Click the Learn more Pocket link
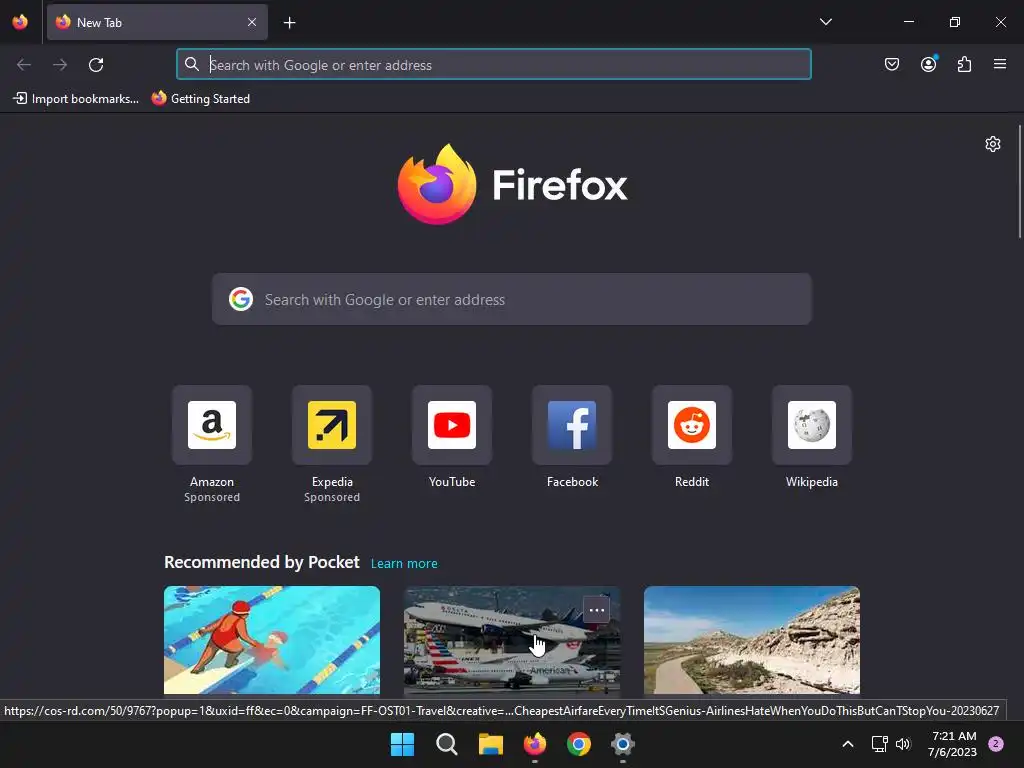This screenshot has height=768, width=1024. (404, 564)
